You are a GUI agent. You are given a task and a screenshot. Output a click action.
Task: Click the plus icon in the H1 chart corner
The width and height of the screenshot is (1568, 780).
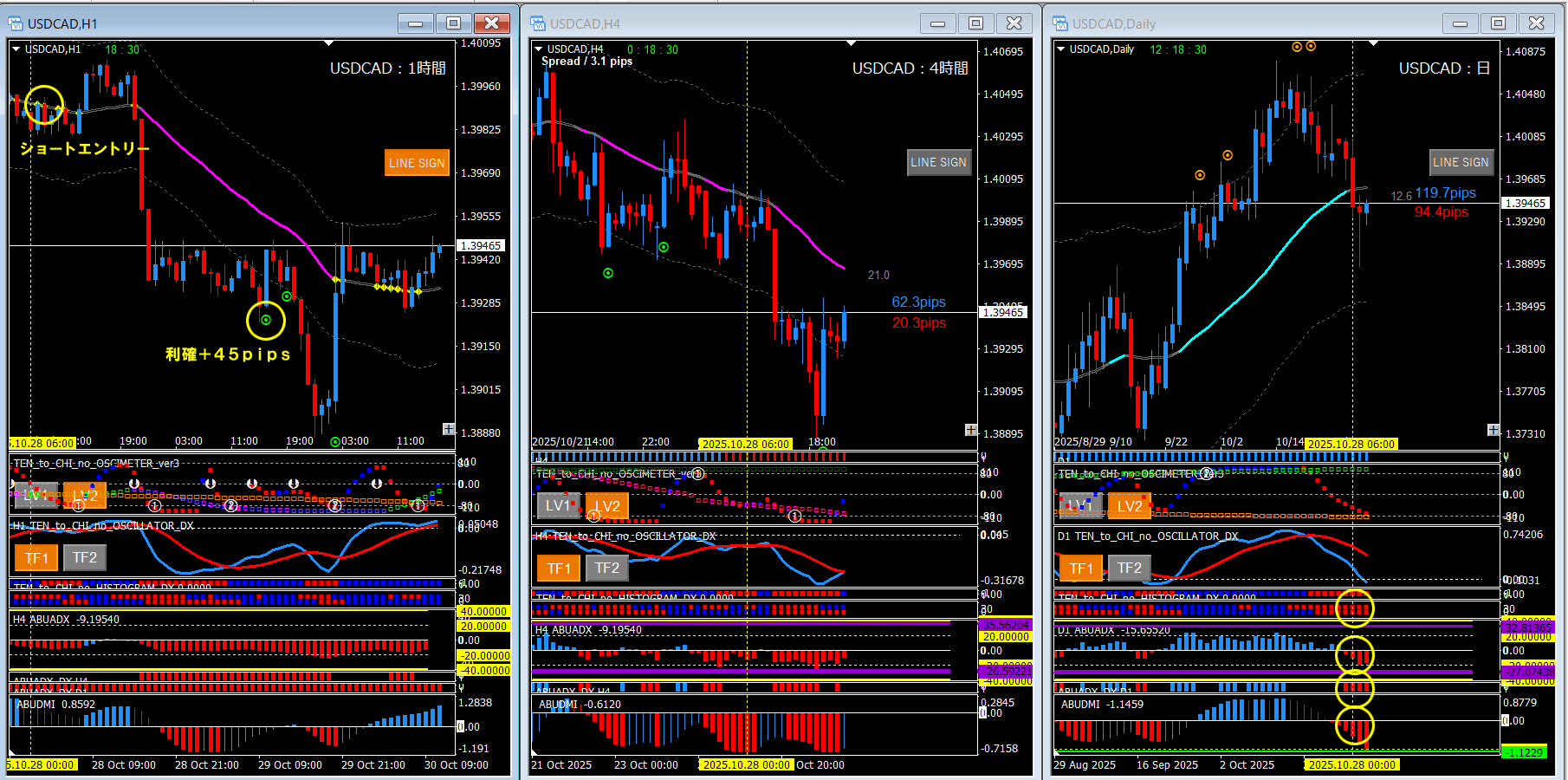click(x=449, y=429)
